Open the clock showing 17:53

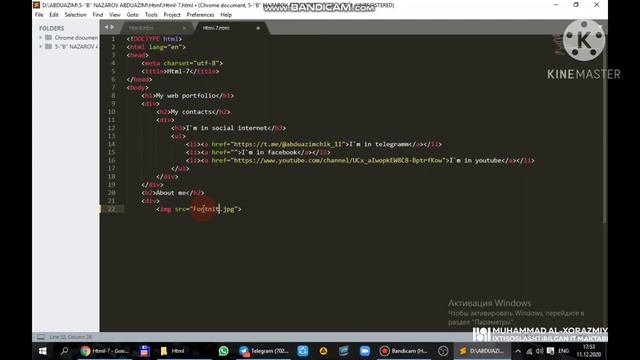(589, 351)
